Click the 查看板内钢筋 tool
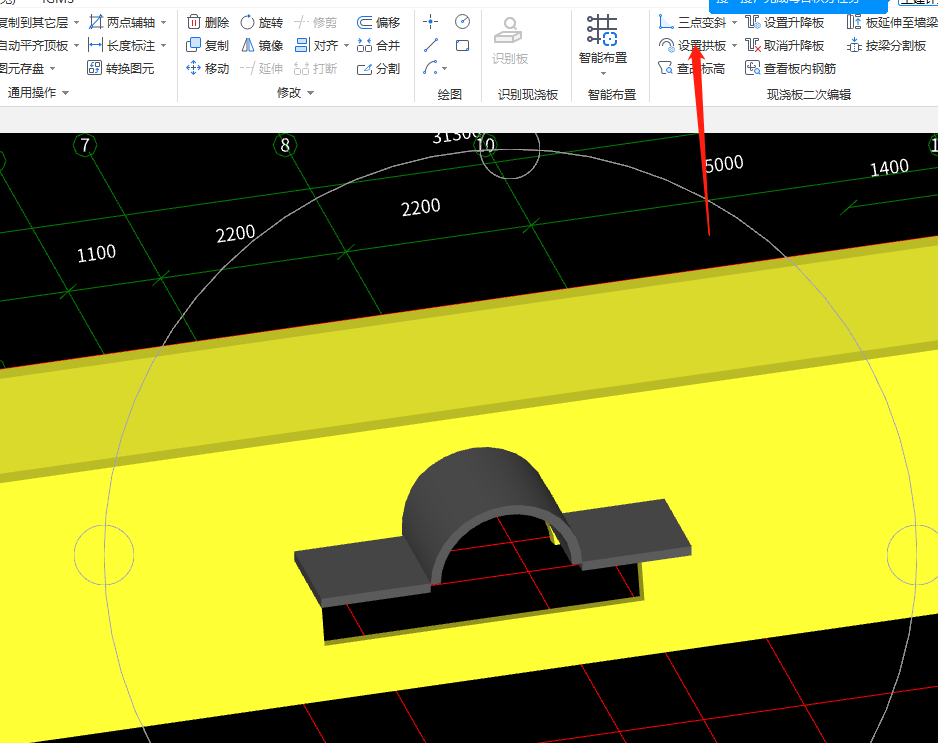The image size is (938, 743). click(790, 69)
